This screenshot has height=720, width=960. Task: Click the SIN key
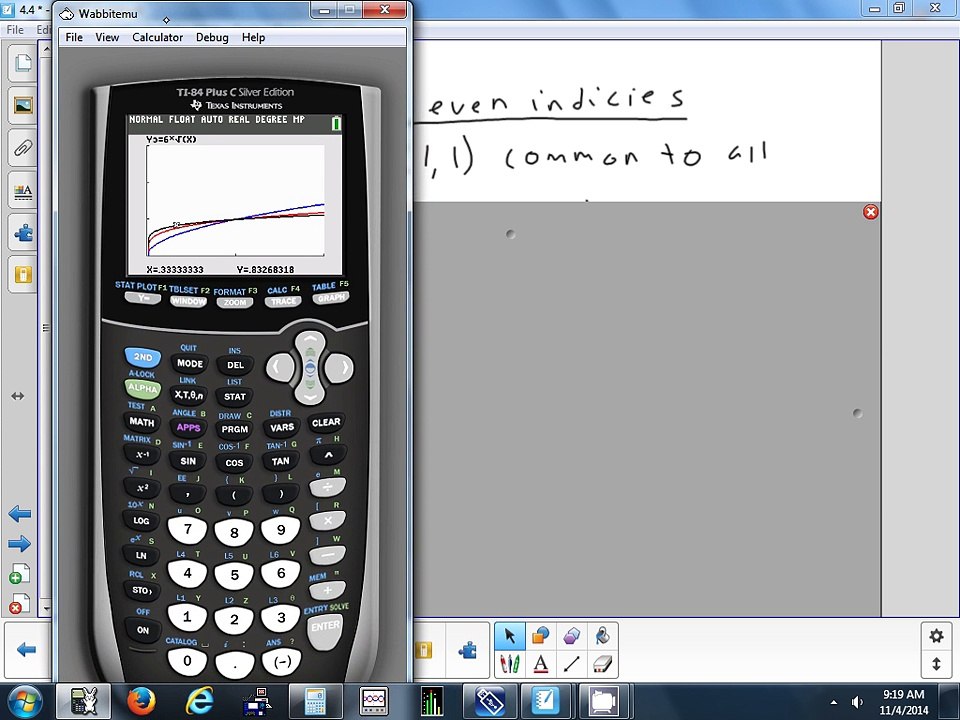pos(189,461)
